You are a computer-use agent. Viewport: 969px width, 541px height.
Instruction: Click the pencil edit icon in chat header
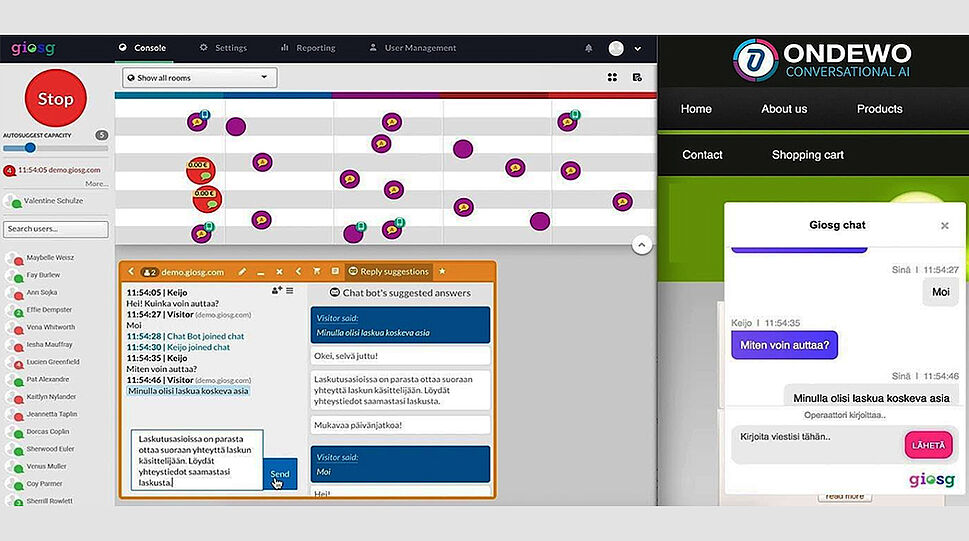[x=242, y=271]
